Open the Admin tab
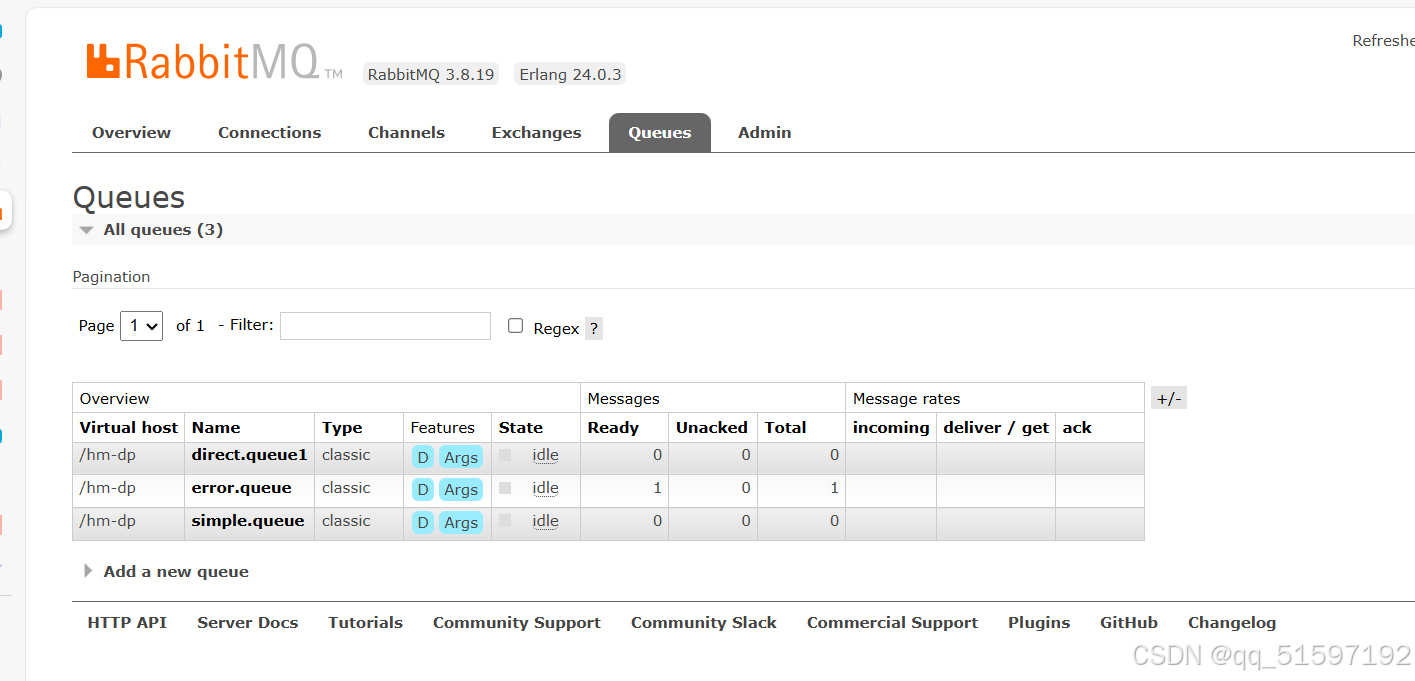Image resolution: width=1415 pixels, height=681 pixels. point(765,132)
